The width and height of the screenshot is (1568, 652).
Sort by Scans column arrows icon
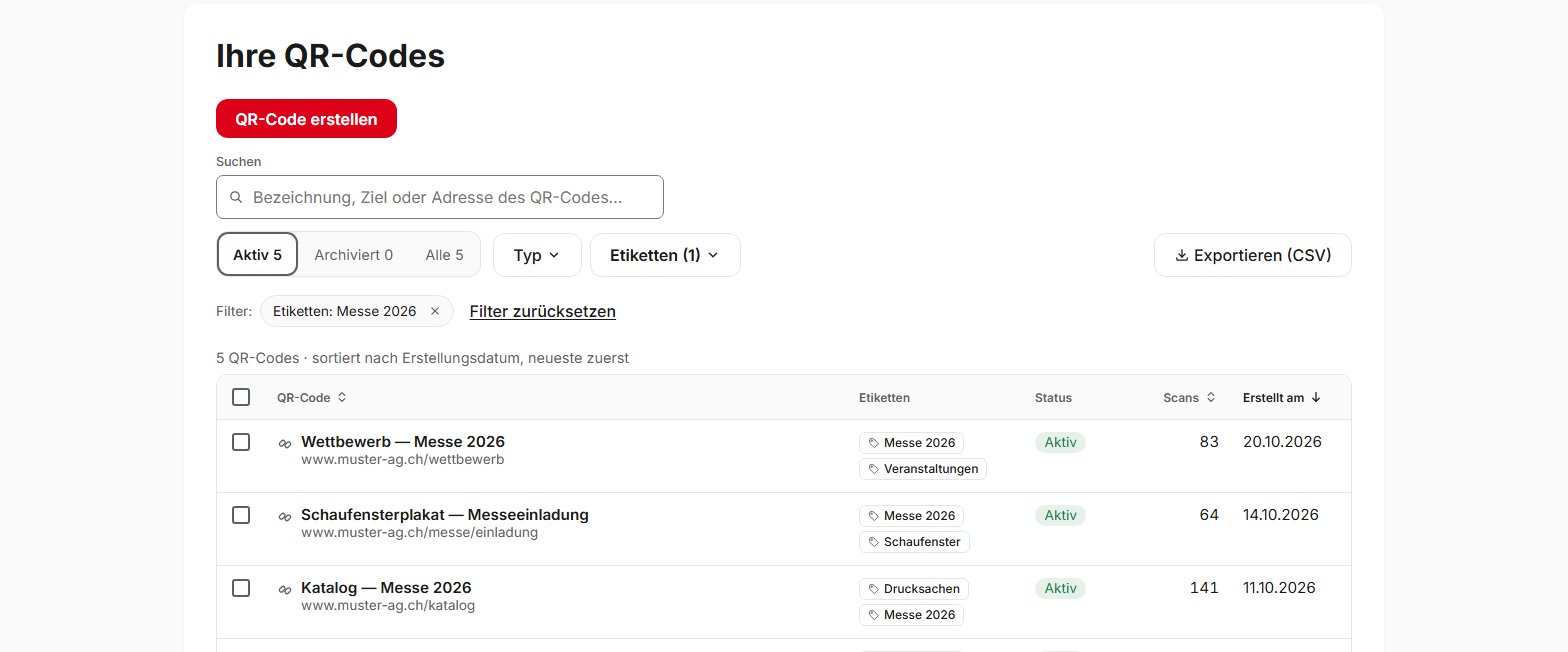pos(1211,397)
